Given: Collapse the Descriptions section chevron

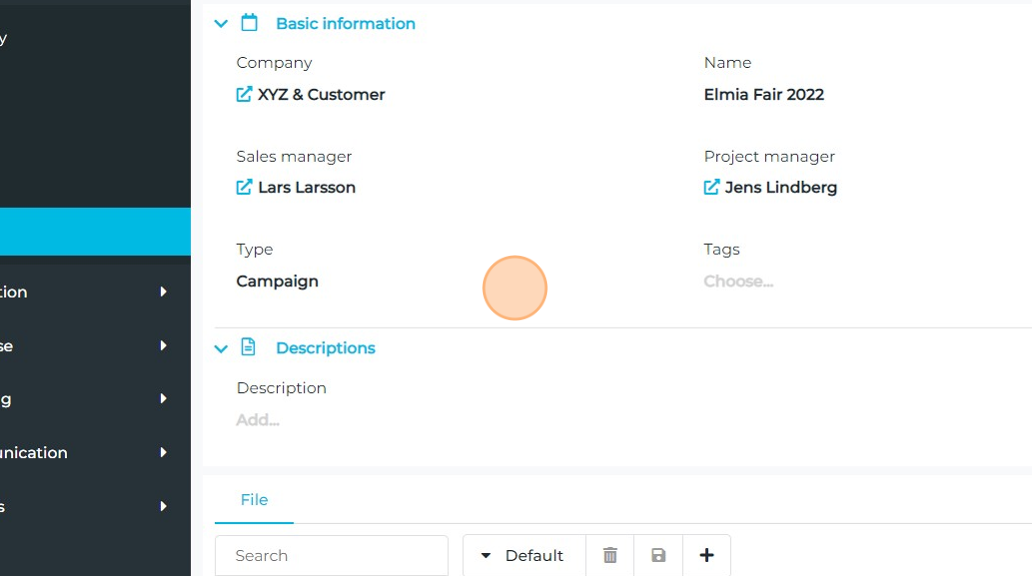Looking at the screenshot, I should 221,348.
